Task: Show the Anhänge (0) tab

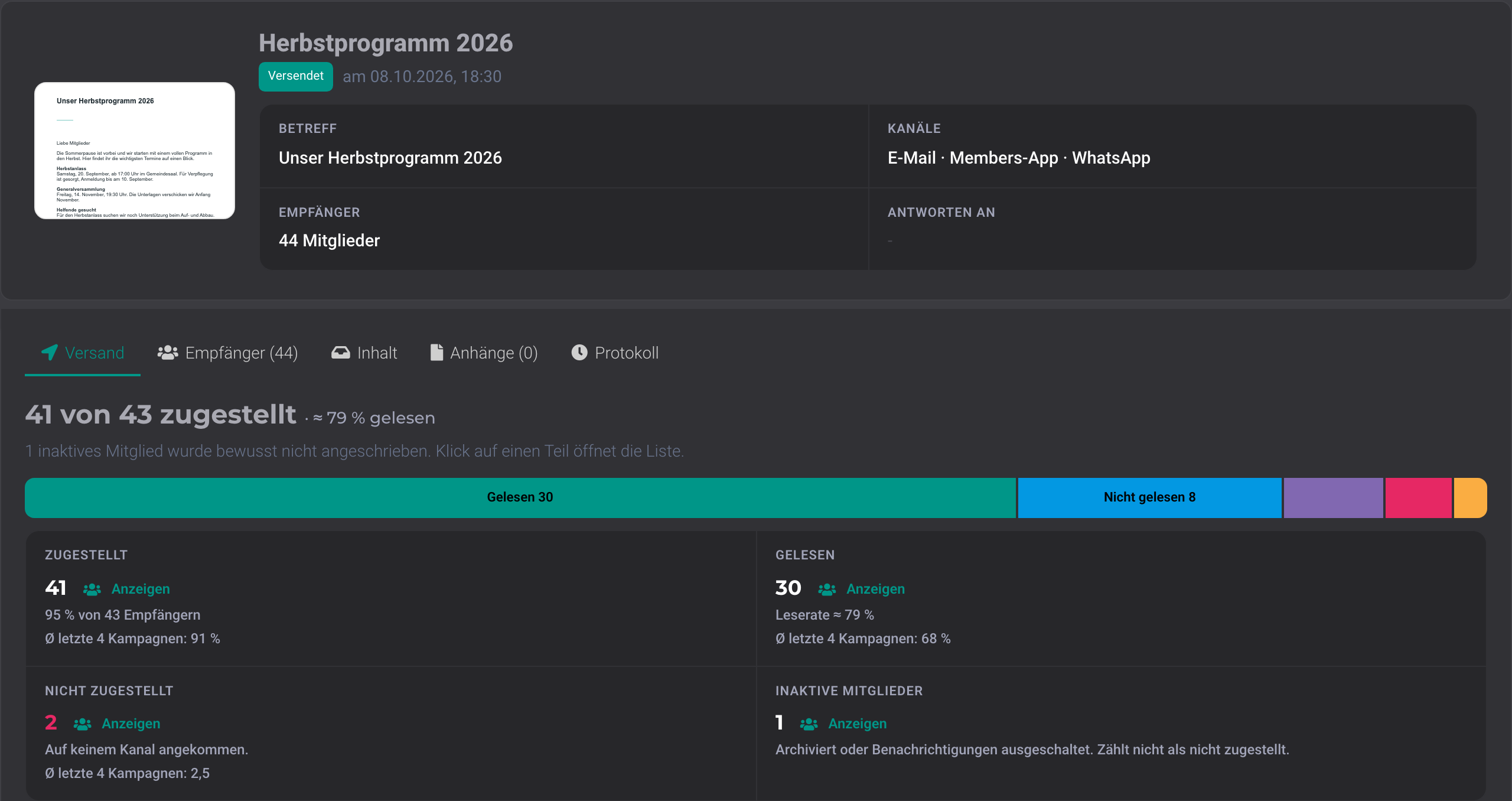Action: [x=484, y=353]
